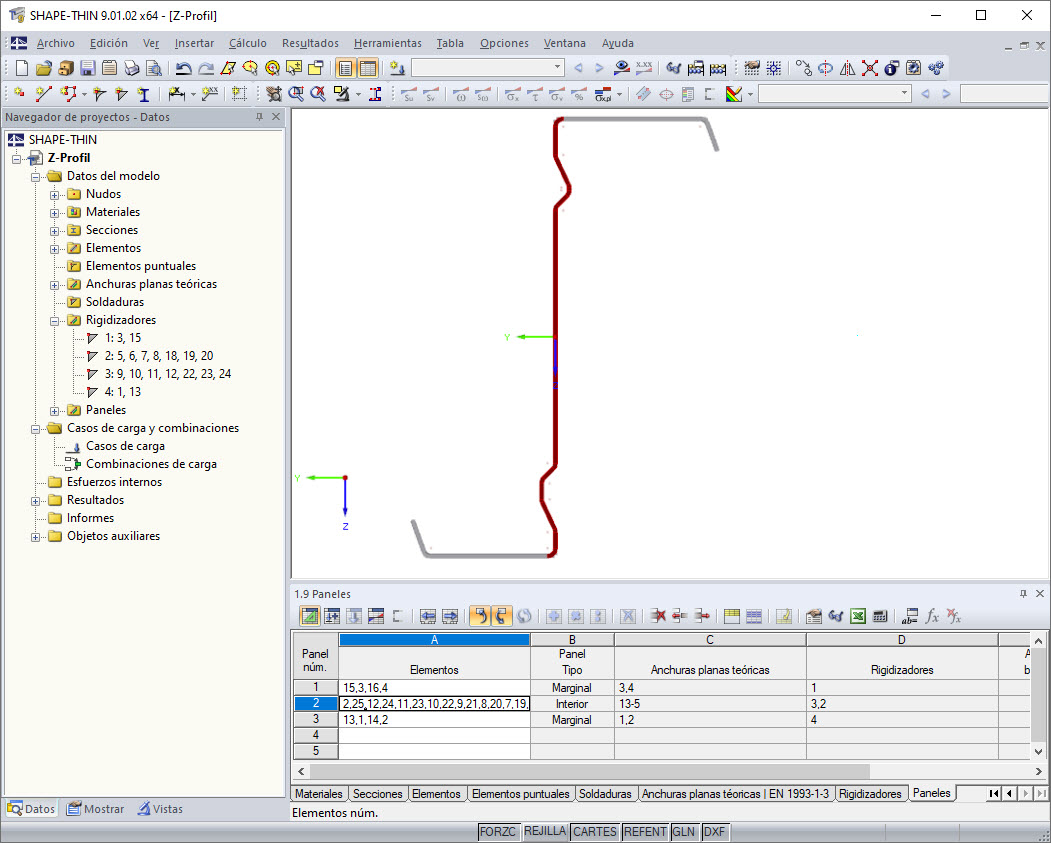Click the binoculars find icon in top toolbar

[674, 68]
